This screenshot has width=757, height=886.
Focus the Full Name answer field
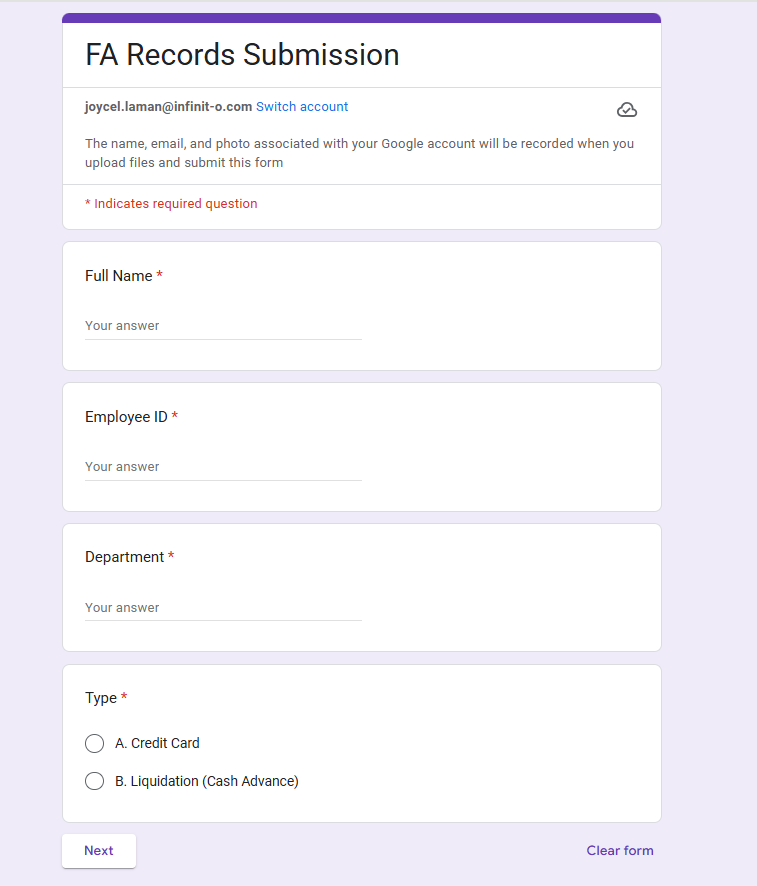pos(223,326)
